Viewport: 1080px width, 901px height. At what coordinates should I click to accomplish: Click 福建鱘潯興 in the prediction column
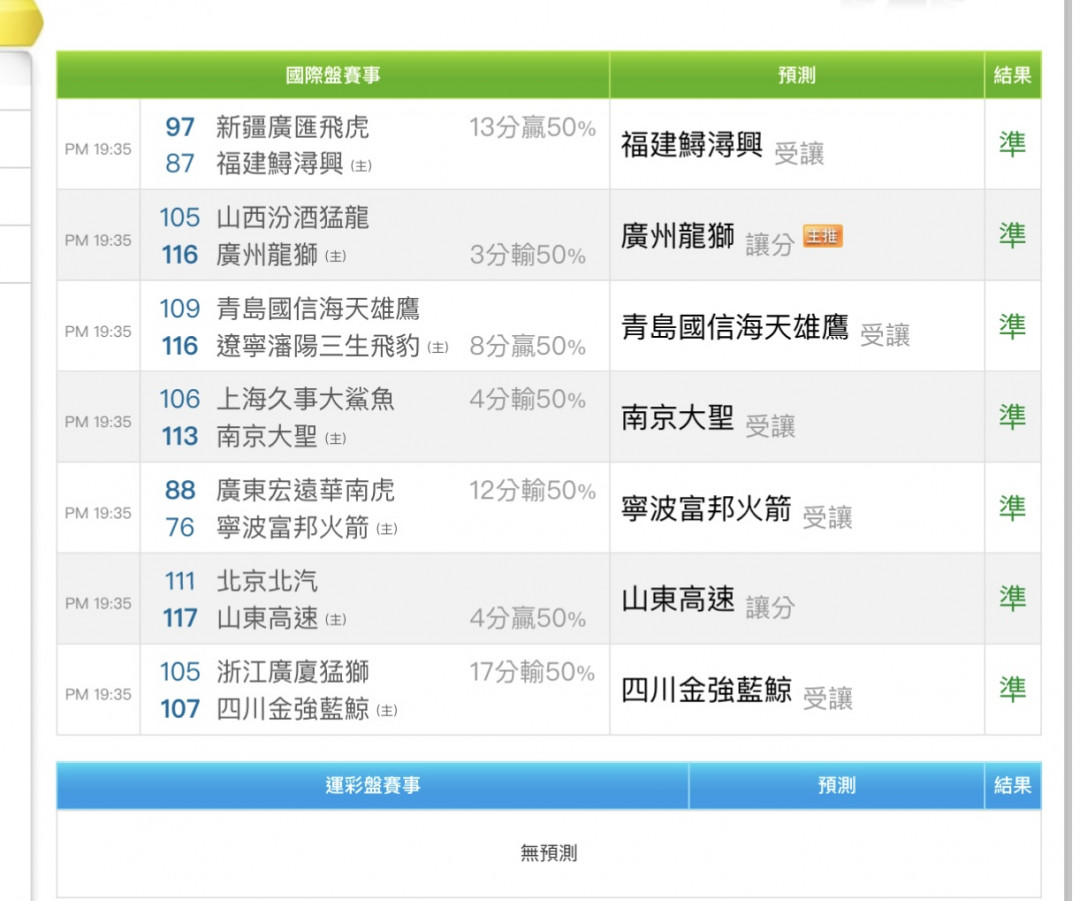point(692,145)
